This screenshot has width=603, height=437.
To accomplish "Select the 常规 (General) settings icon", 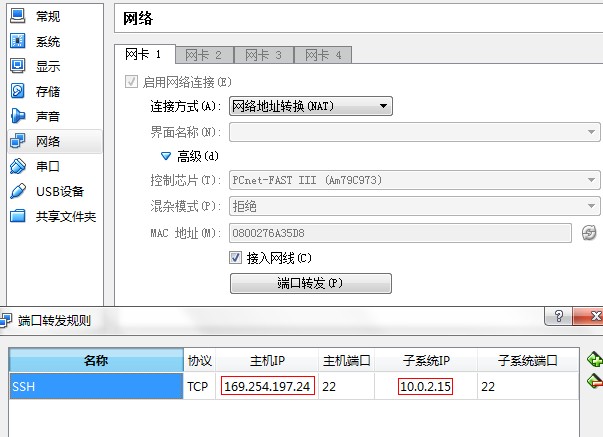I will coord(18,16).
